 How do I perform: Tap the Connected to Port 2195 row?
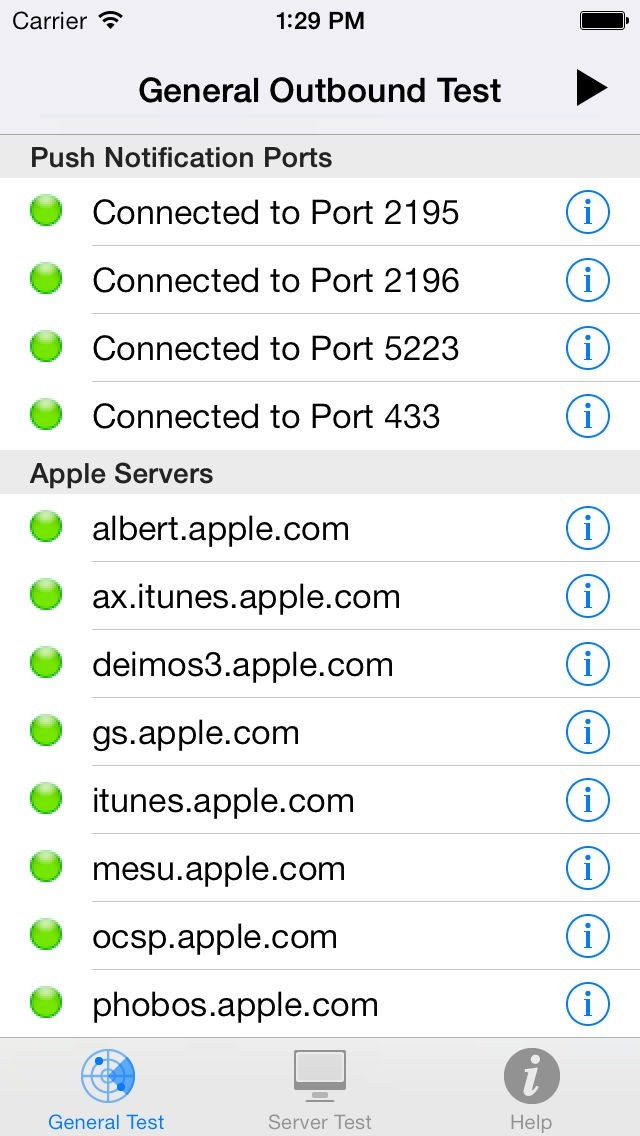coord(276,212)
